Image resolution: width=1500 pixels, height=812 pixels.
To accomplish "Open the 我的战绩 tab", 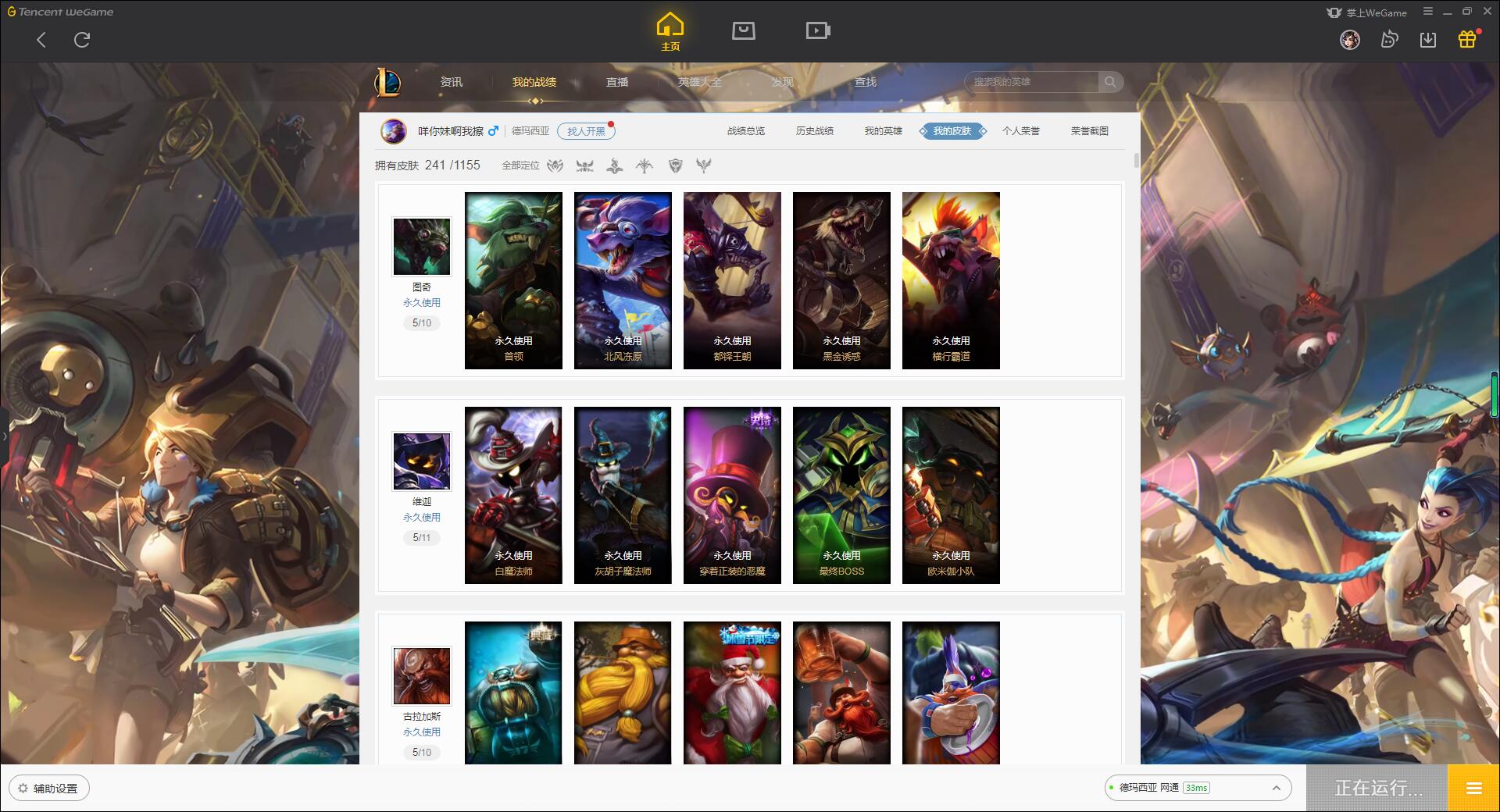I will (x=534, y=82).
